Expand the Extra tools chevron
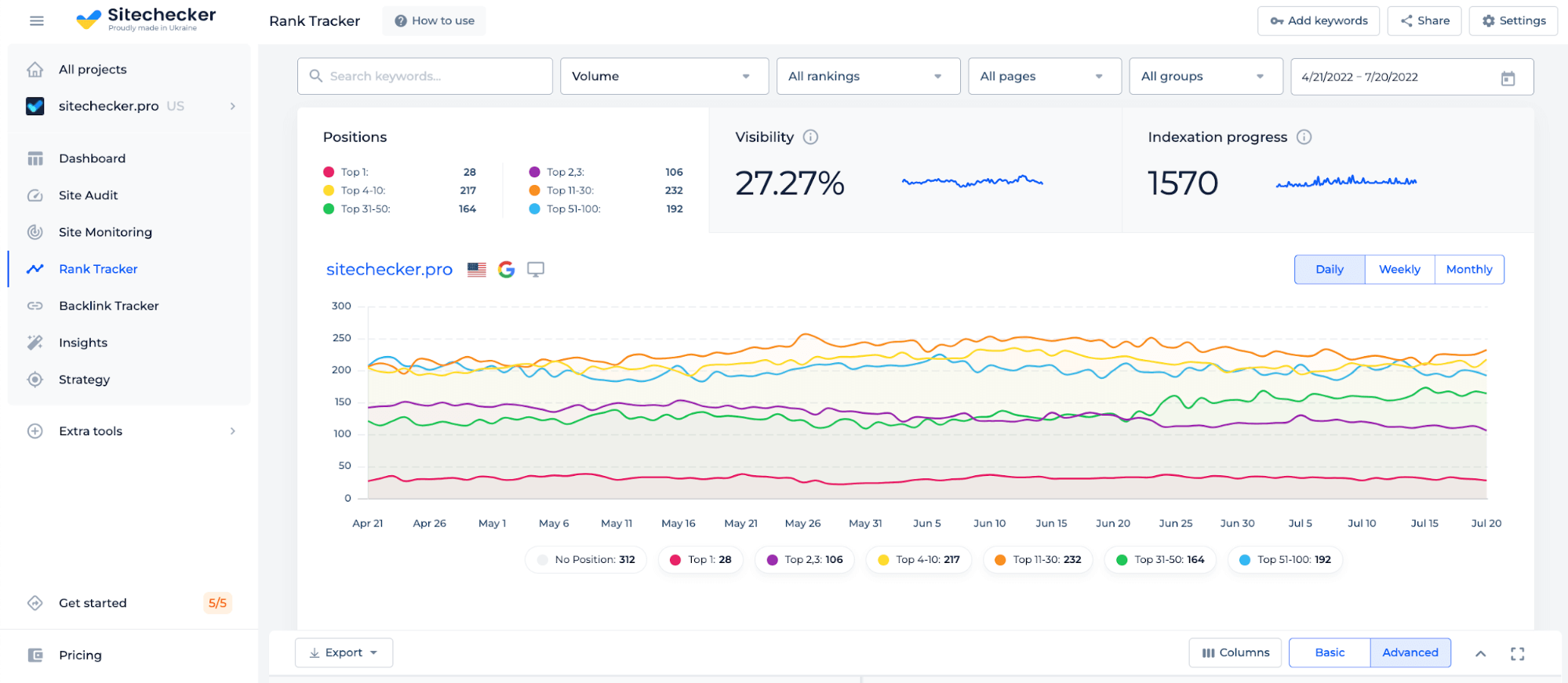This screenshot has height=683, width=1568. (x=233, y=431)
